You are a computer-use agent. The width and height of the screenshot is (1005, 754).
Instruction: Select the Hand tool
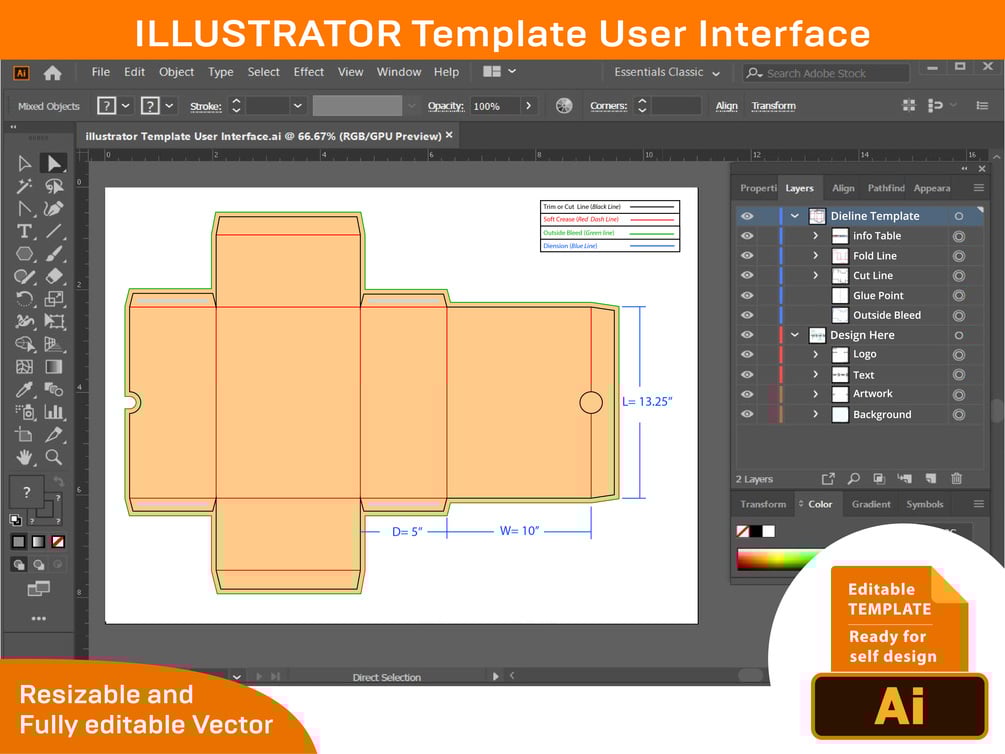tap(24, 457)
